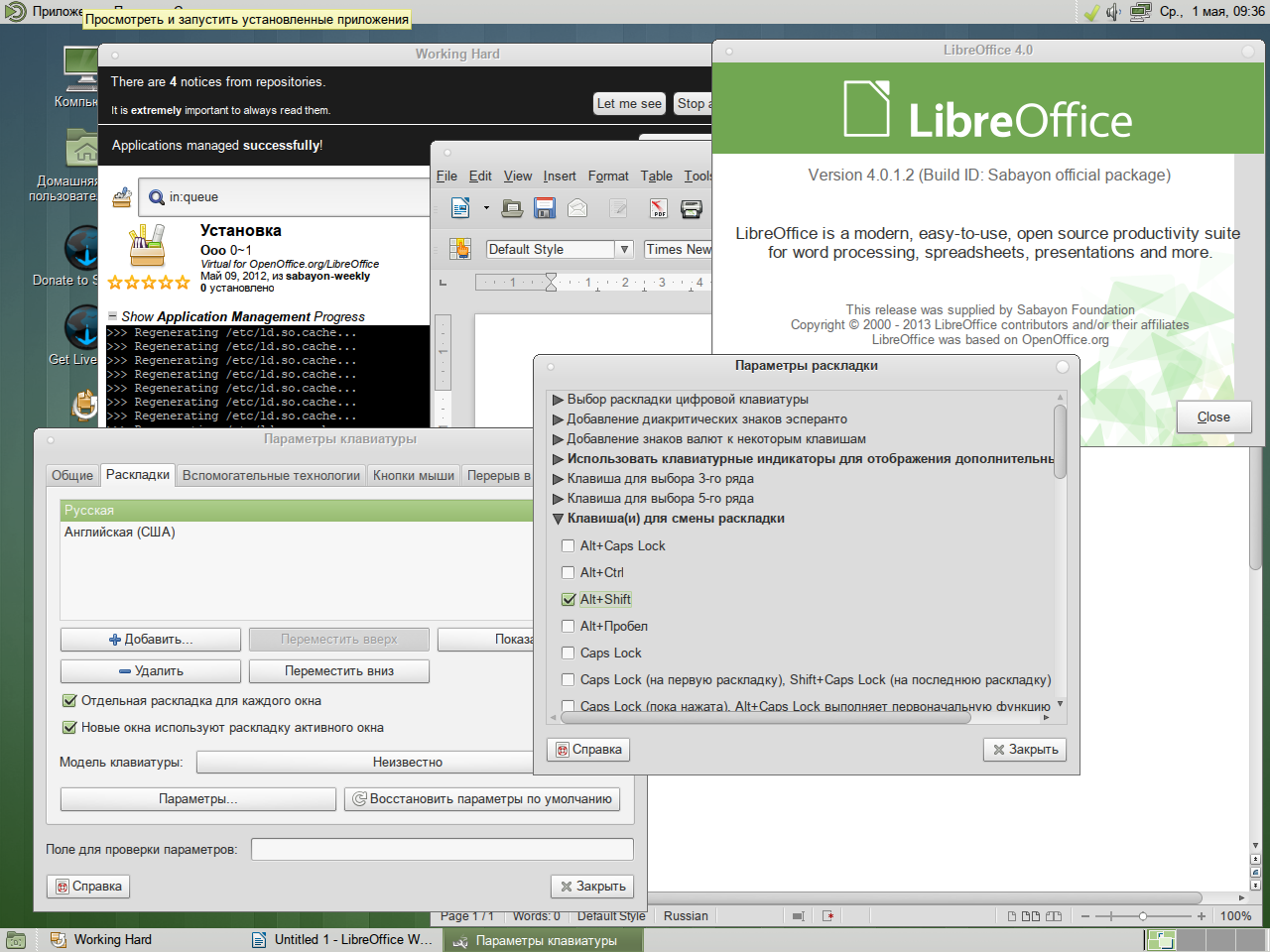Viewport: 1270px width, 952px height.
Task: Expand Добавление диакритических знаков эсперанто
Action: click(x=558, y=419)
